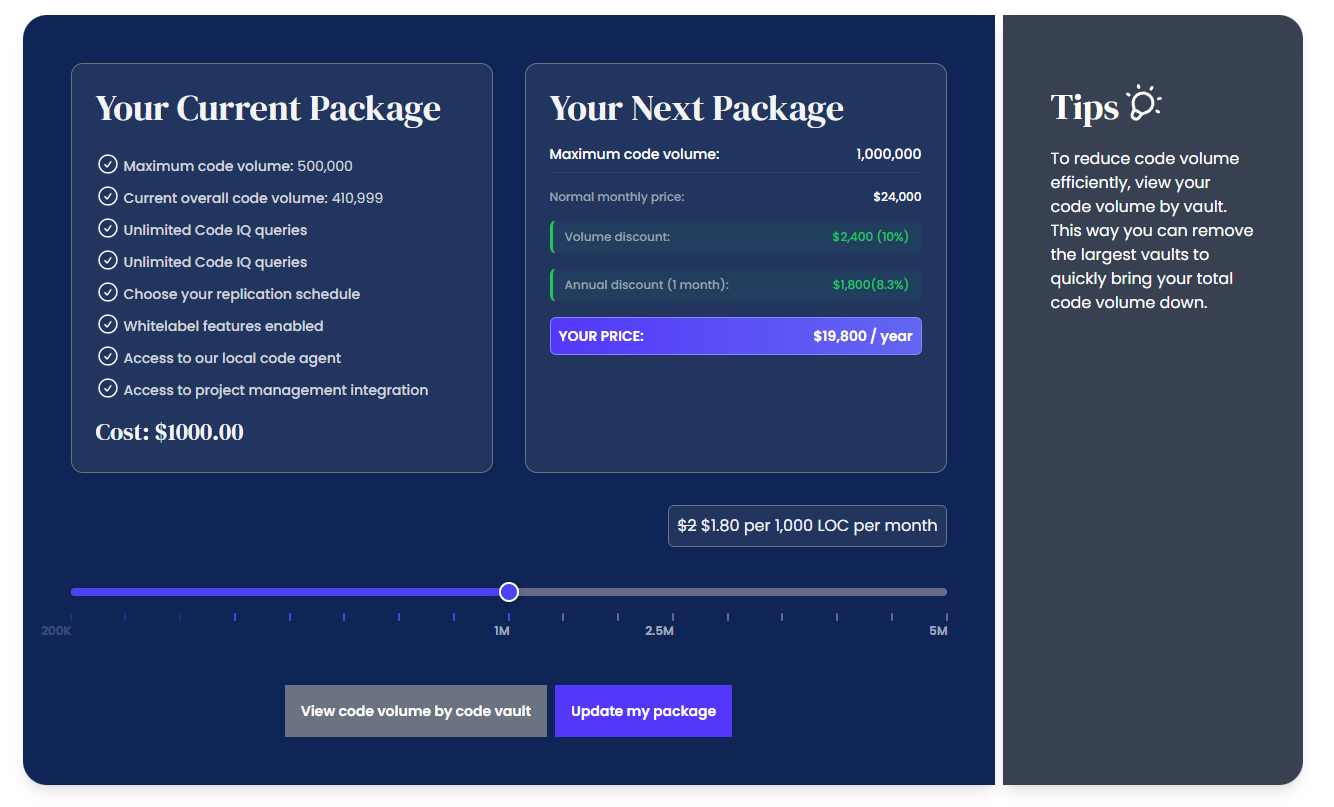
Task: Select the YOUR PRICE summary bar
Action: pyautogui.click(x=735, y=336)
